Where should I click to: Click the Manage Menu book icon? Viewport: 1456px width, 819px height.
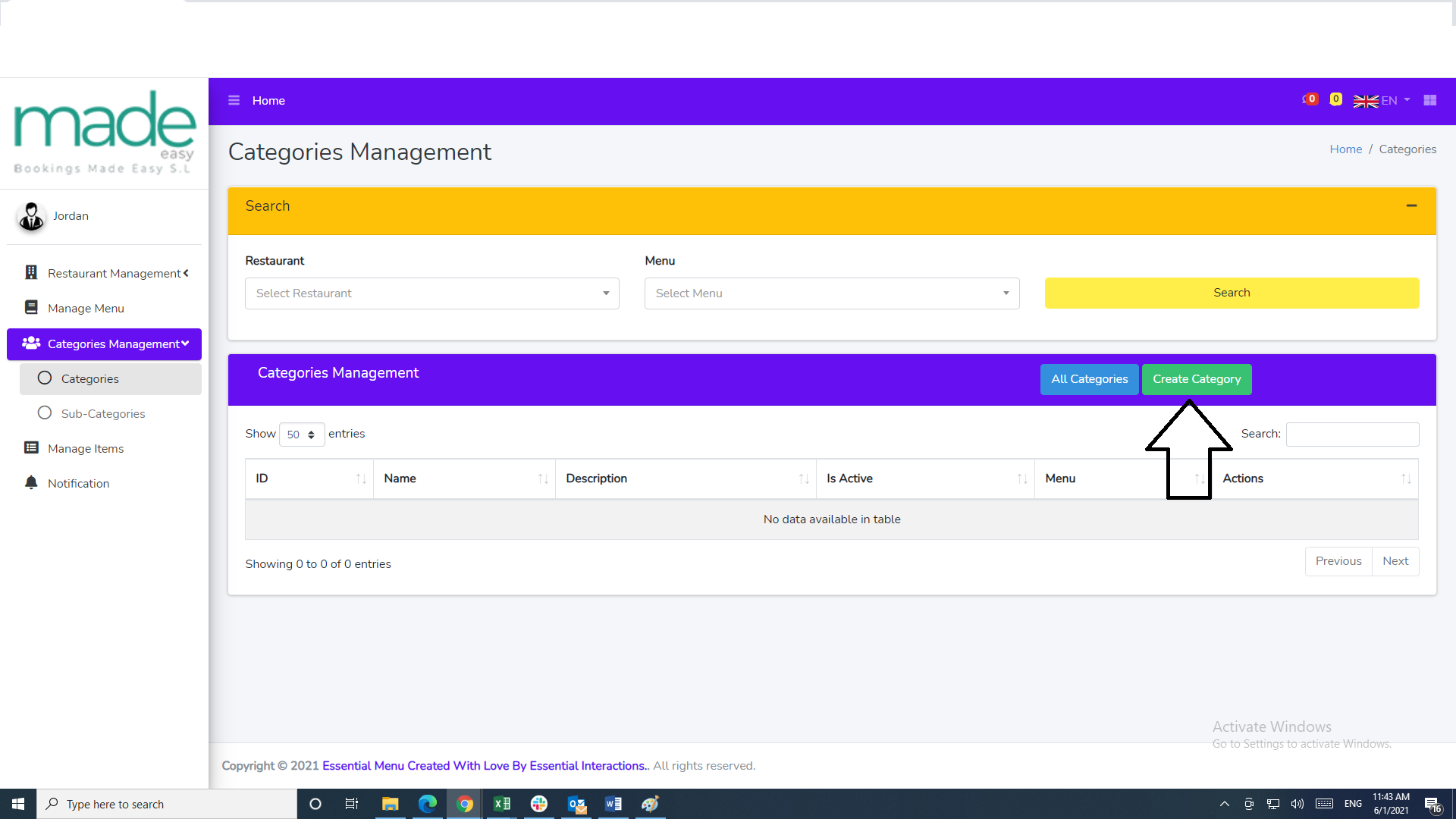[31, 307]
